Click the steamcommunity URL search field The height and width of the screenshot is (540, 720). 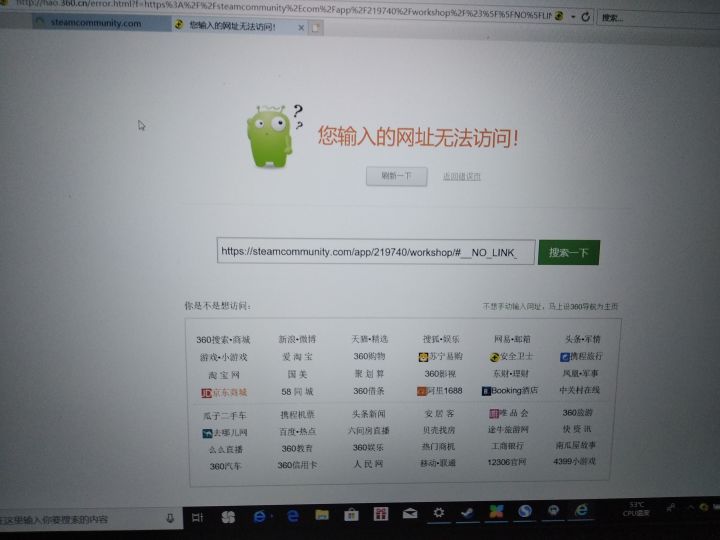click(x=376, y=251)
